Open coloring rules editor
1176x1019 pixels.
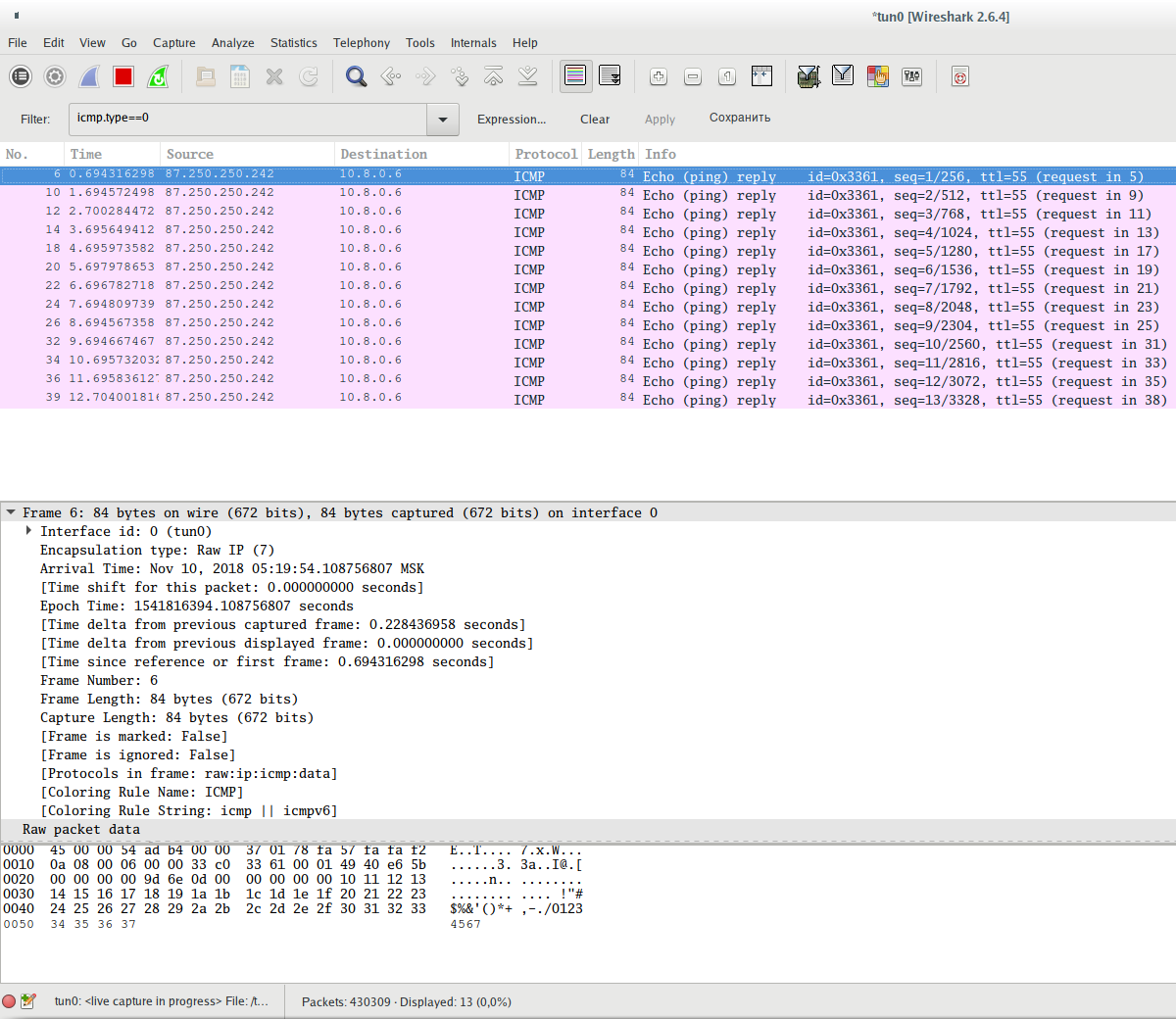[877, 76]
